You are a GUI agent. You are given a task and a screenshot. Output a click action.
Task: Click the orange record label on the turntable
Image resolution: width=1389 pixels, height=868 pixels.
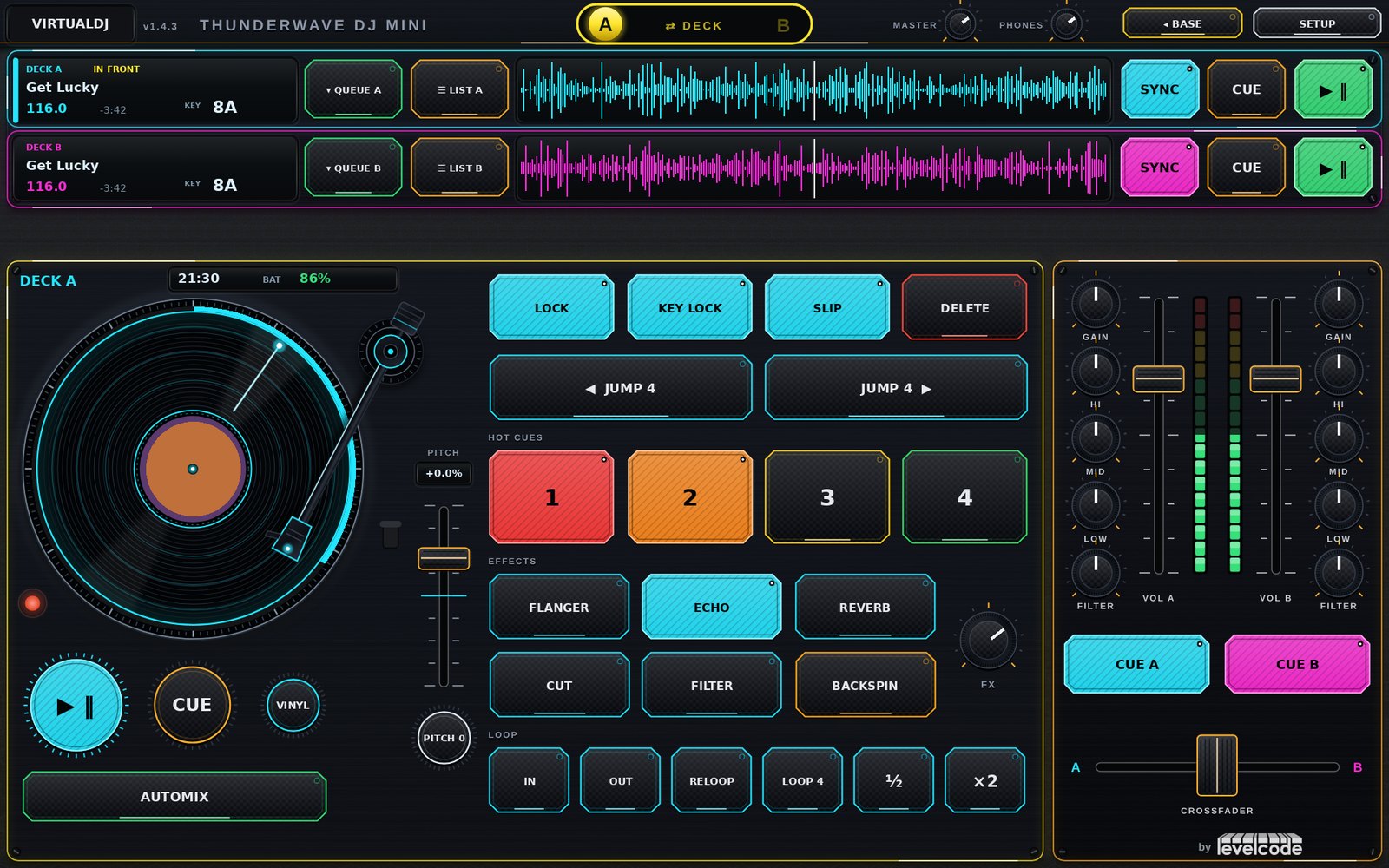(193, 469)
